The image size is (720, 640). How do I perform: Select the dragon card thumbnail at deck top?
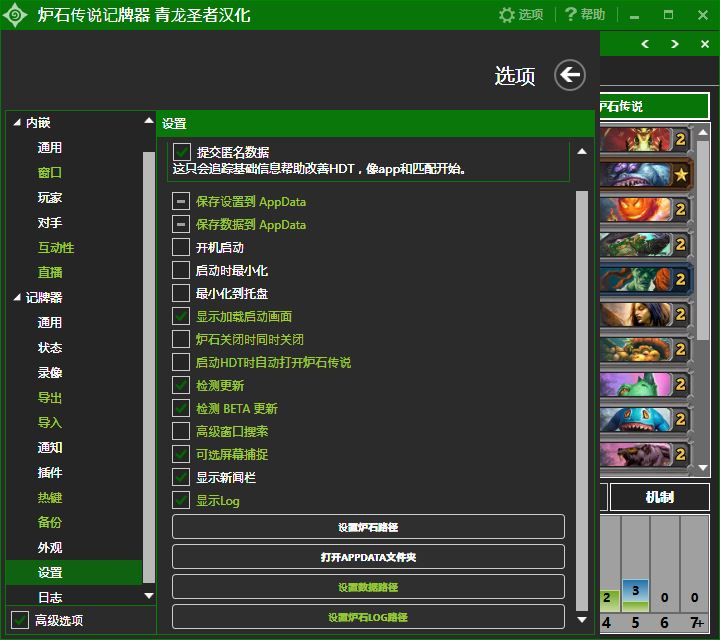click(x=645, y=139)
